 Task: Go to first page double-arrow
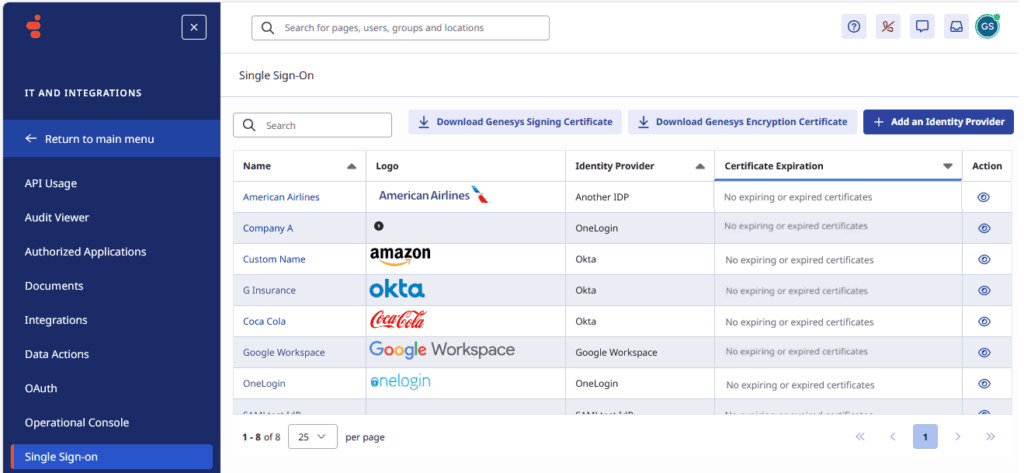click(860, 436)
